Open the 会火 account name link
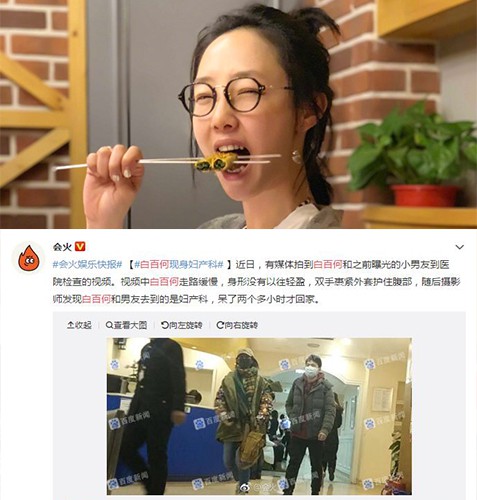The image size is (477, 500). [62, 247]
